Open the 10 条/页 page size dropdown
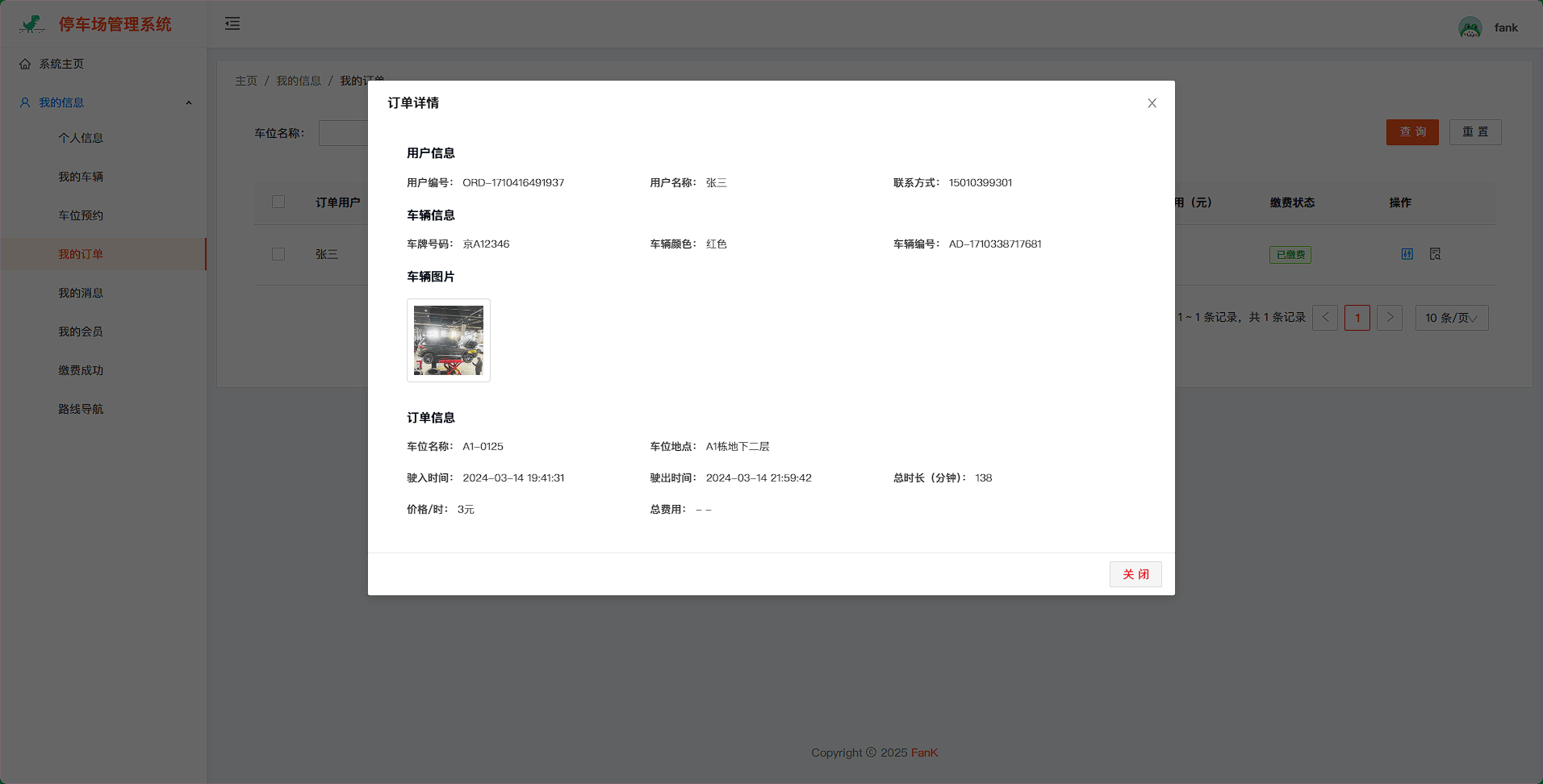 coord(1451,318)
